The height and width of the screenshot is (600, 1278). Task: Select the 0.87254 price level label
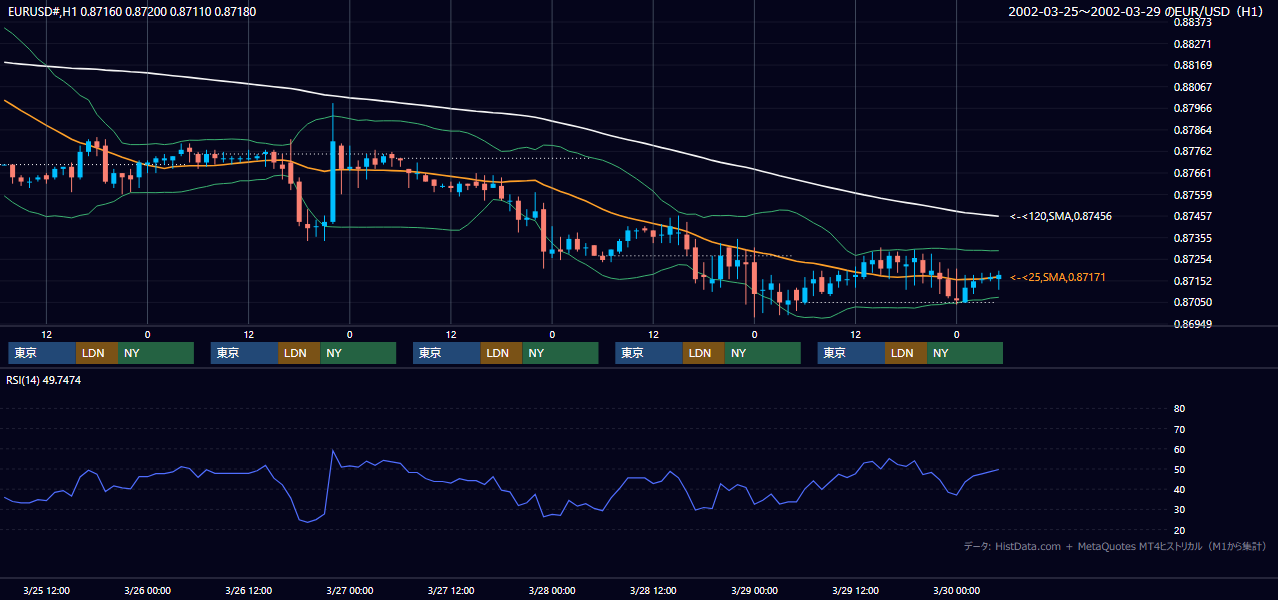[1192, 259]
